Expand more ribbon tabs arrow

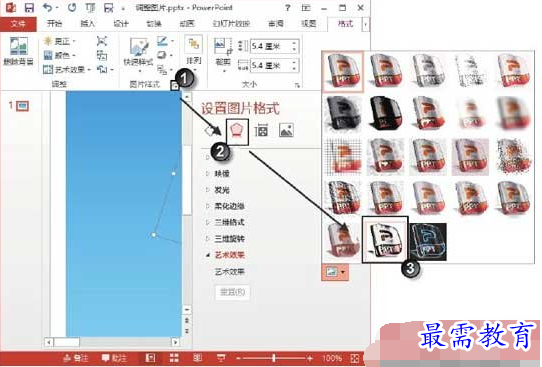[365, 24]
